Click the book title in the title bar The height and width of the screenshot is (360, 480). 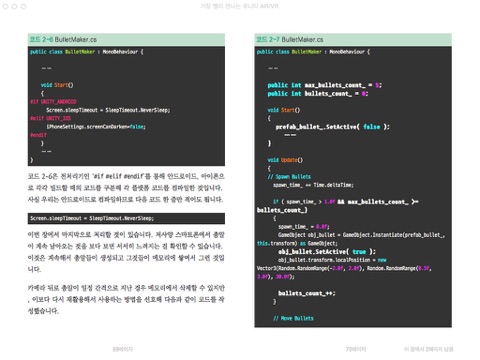coord(239,6)
